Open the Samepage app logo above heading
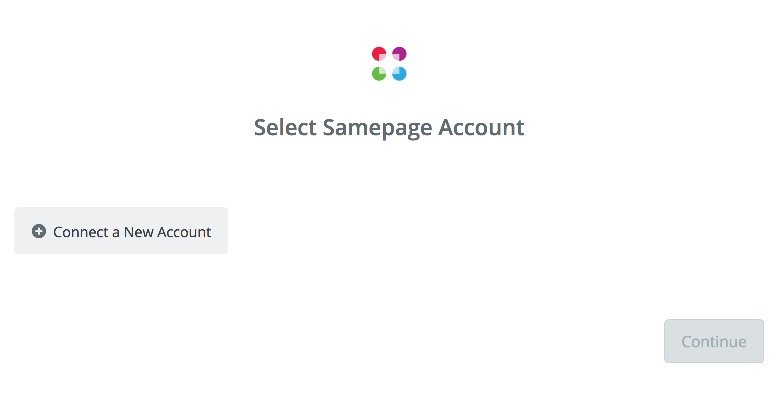Viewport: 783px width, 399px height. pyautogui.click(x=389, y=63)
